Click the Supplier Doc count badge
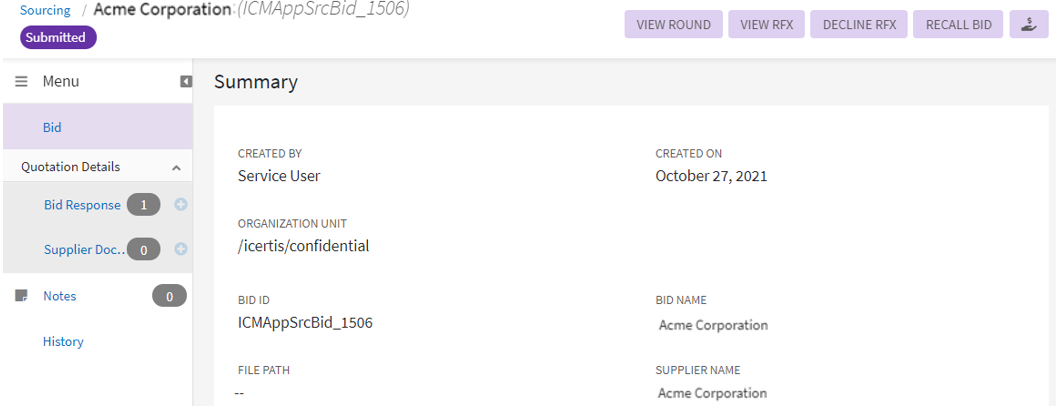Screen dimensions: 1060x409 (x=143, y=250)
